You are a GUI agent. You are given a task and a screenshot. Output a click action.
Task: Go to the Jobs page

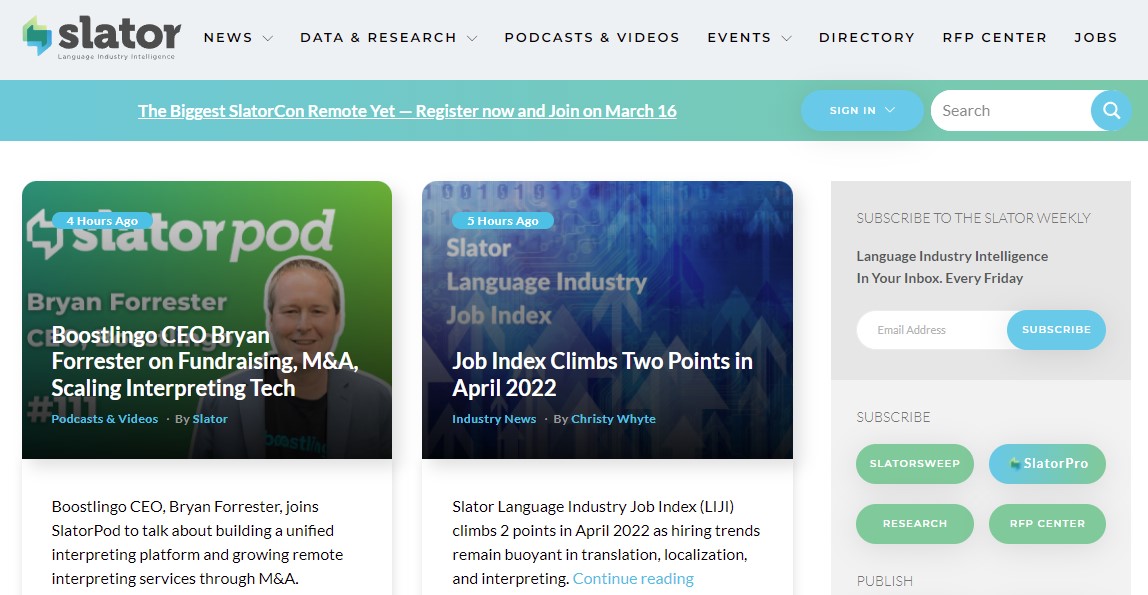point(1095,37)
